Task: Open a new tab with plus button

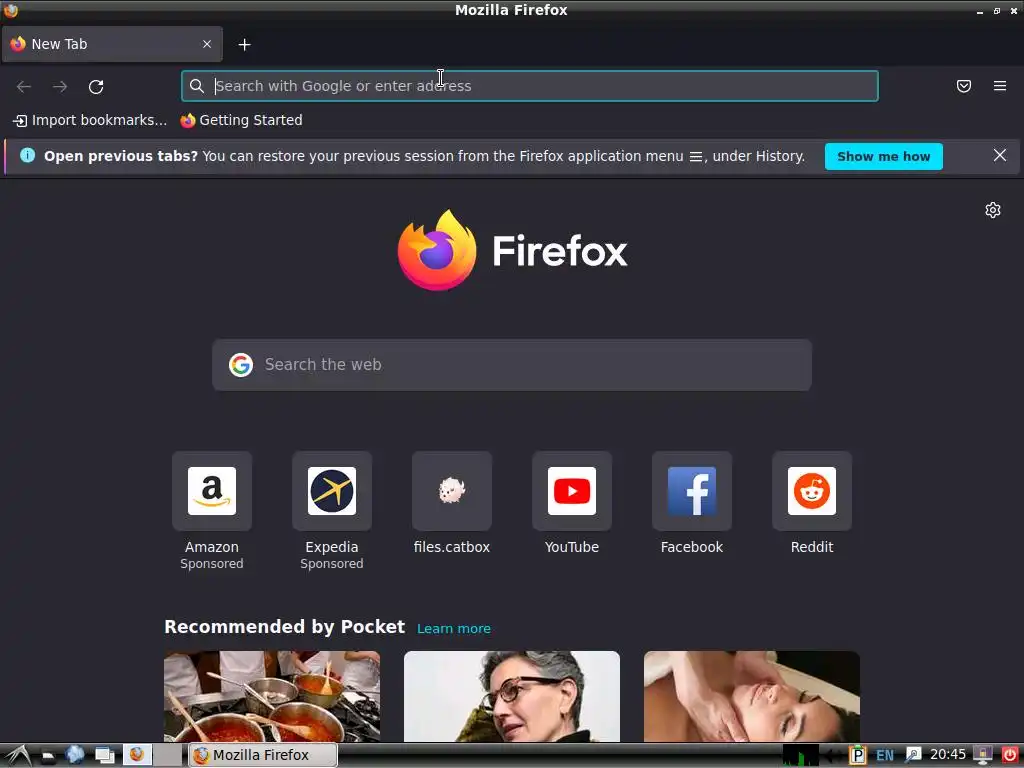Action: (244, 44)
